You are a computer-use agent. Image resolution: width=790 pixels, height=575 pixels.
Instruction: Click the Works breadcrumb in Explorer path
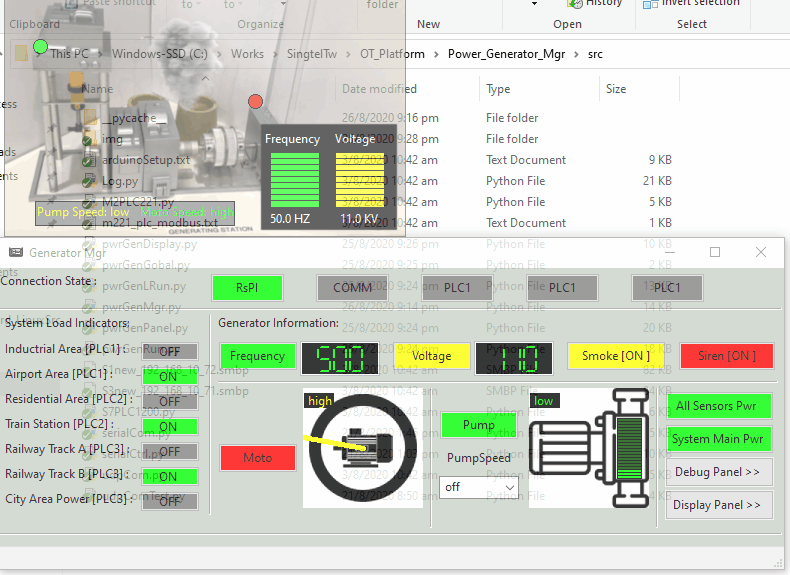(x=247, y=54)
